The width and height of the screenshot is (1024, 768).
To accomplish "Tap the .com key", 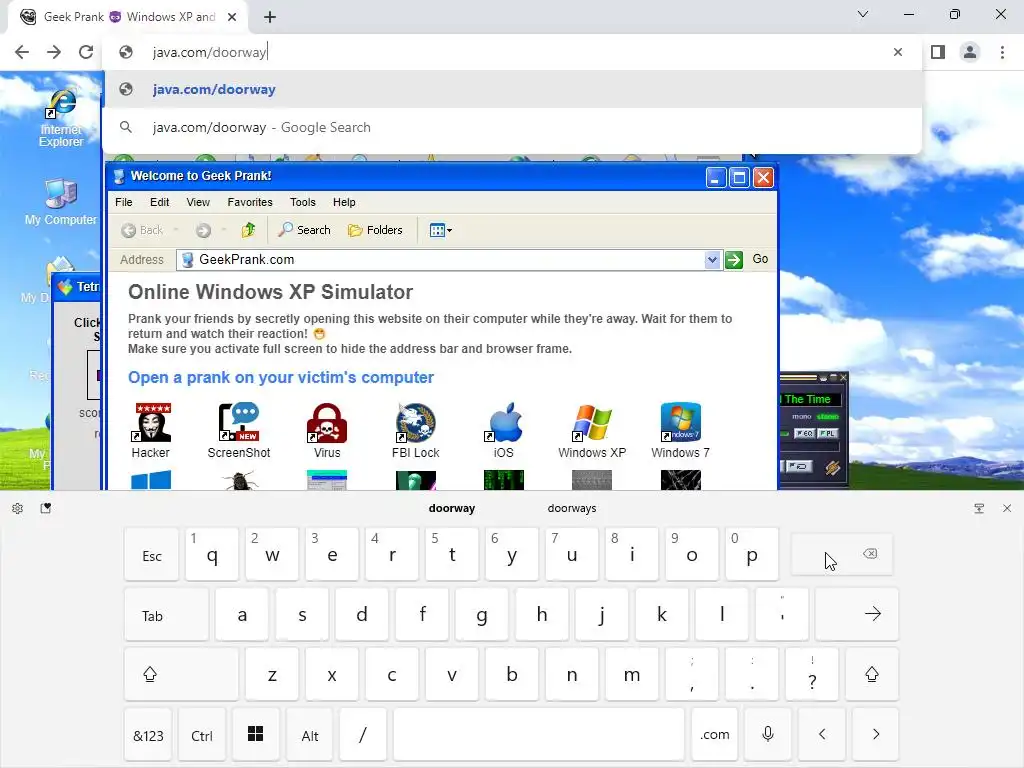I will 714,735.
